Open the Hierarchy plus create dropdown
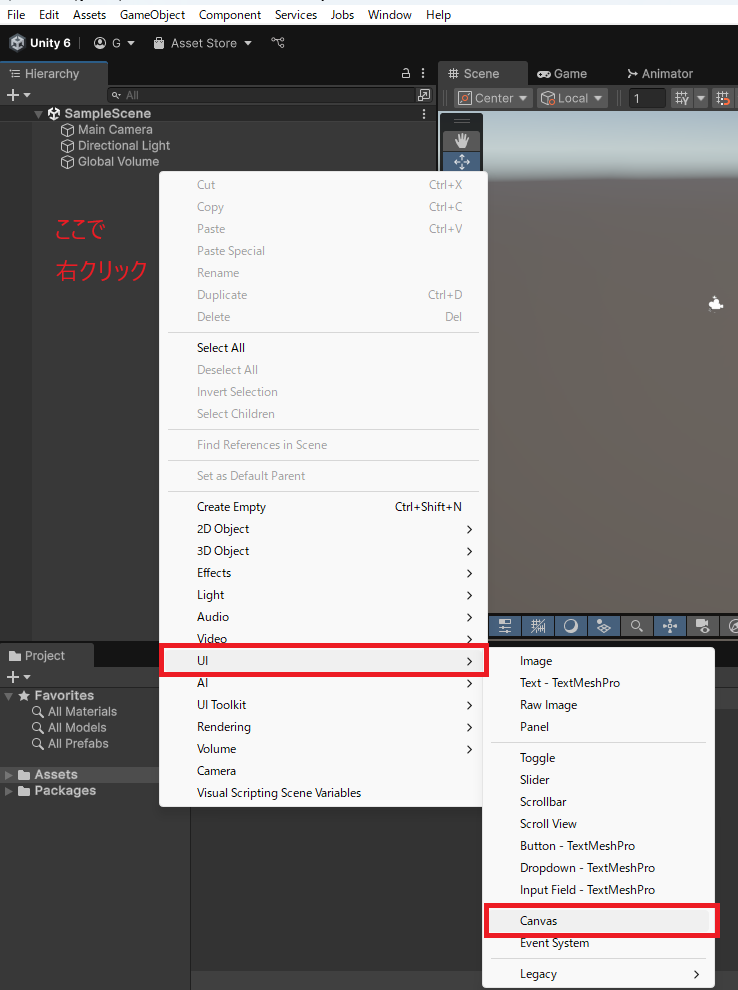This screenshot has width=738, height=990. pyautogui.click(x=18, y=95)
